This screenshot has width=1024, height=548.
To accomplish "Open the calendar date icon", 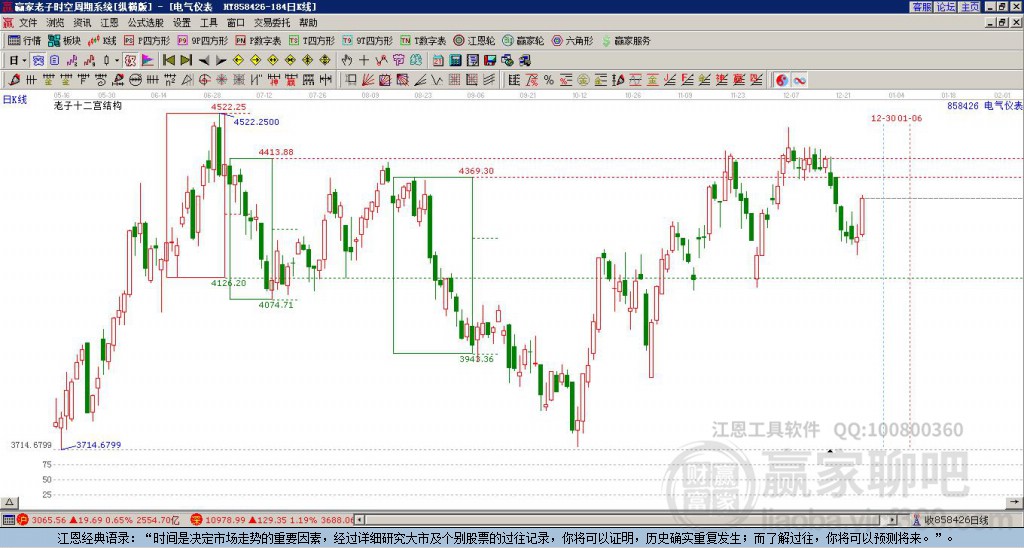I will pyautogui.click(x=438, y=61).
